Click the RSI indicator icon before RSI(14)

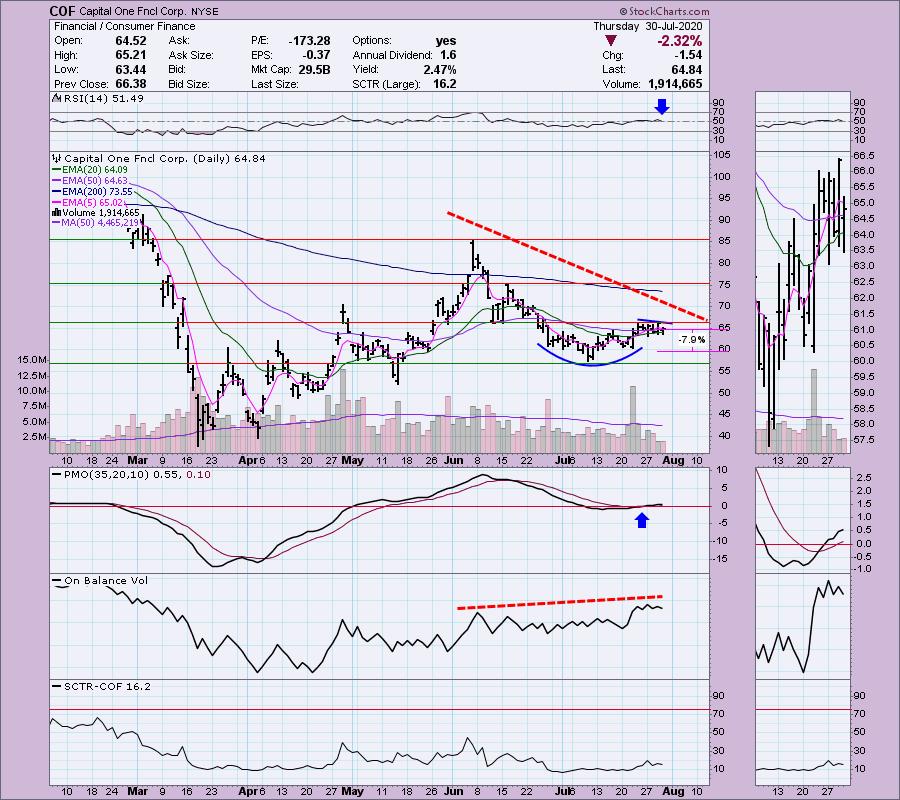tap(56, 98)
